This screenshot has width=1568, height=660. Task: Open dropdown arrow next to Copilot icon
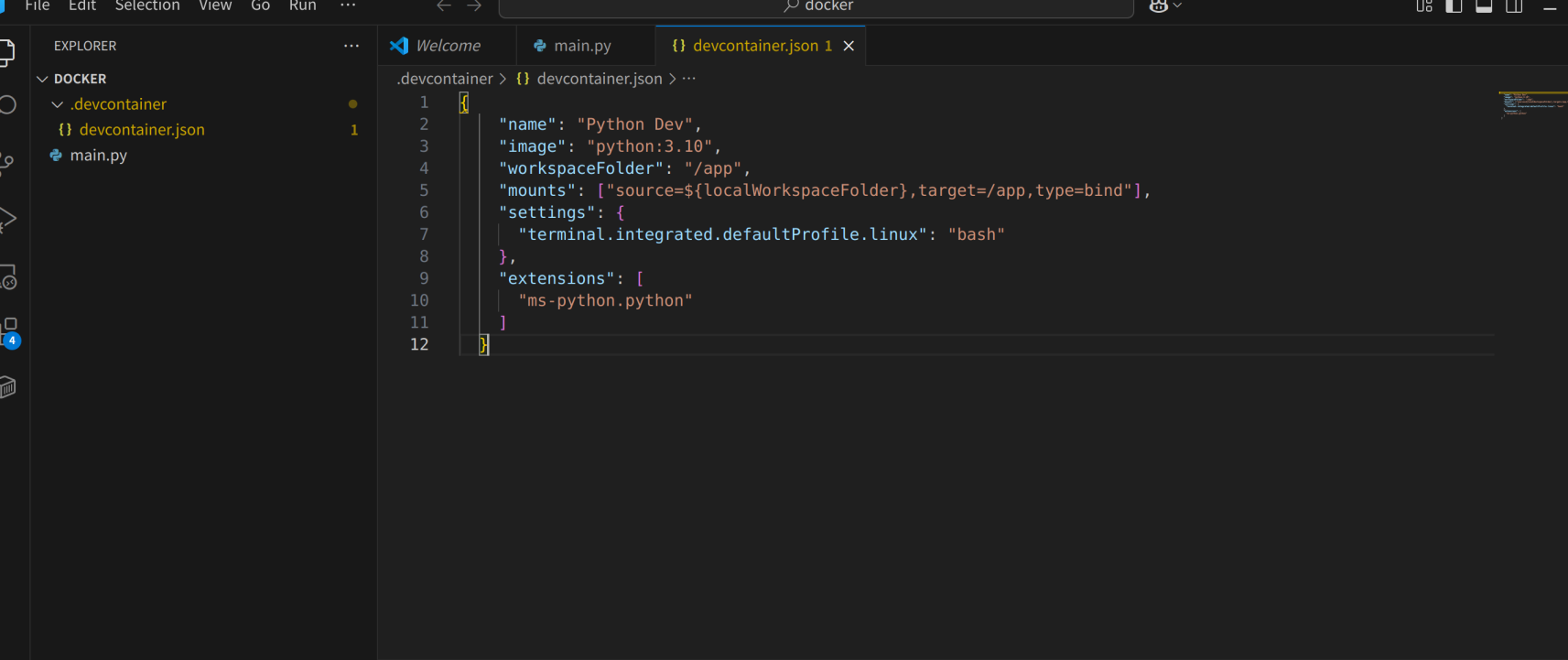(1177, 6)
